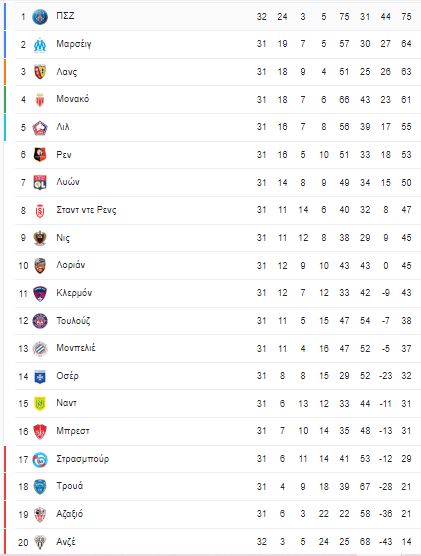Click the Οσέρ team name
Screen dimensions: 421x556
pos(67,376)
